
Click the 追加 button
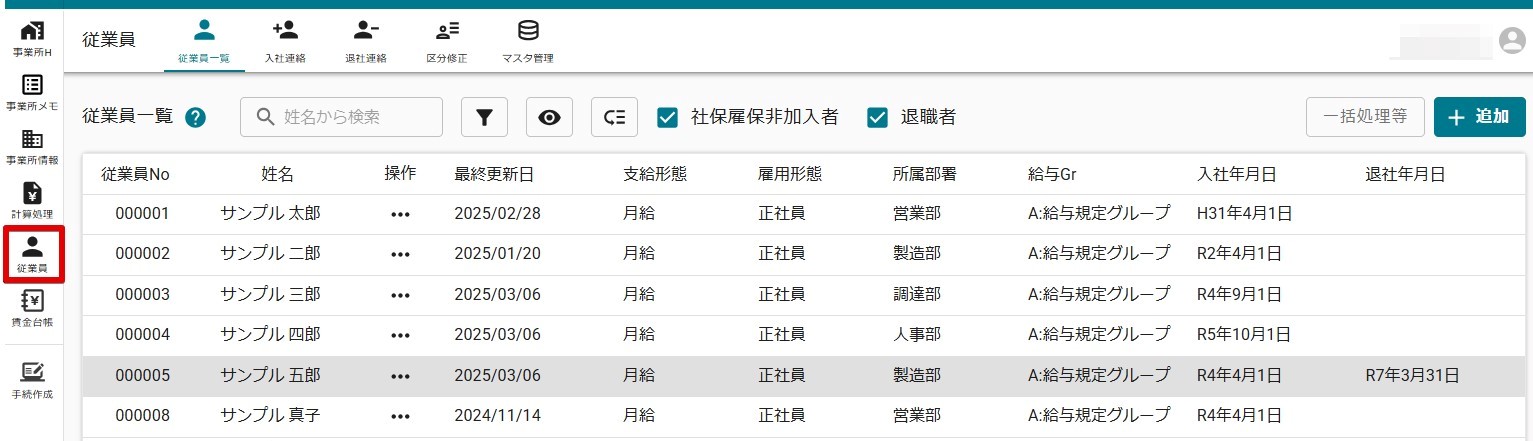coord(1480,116)
